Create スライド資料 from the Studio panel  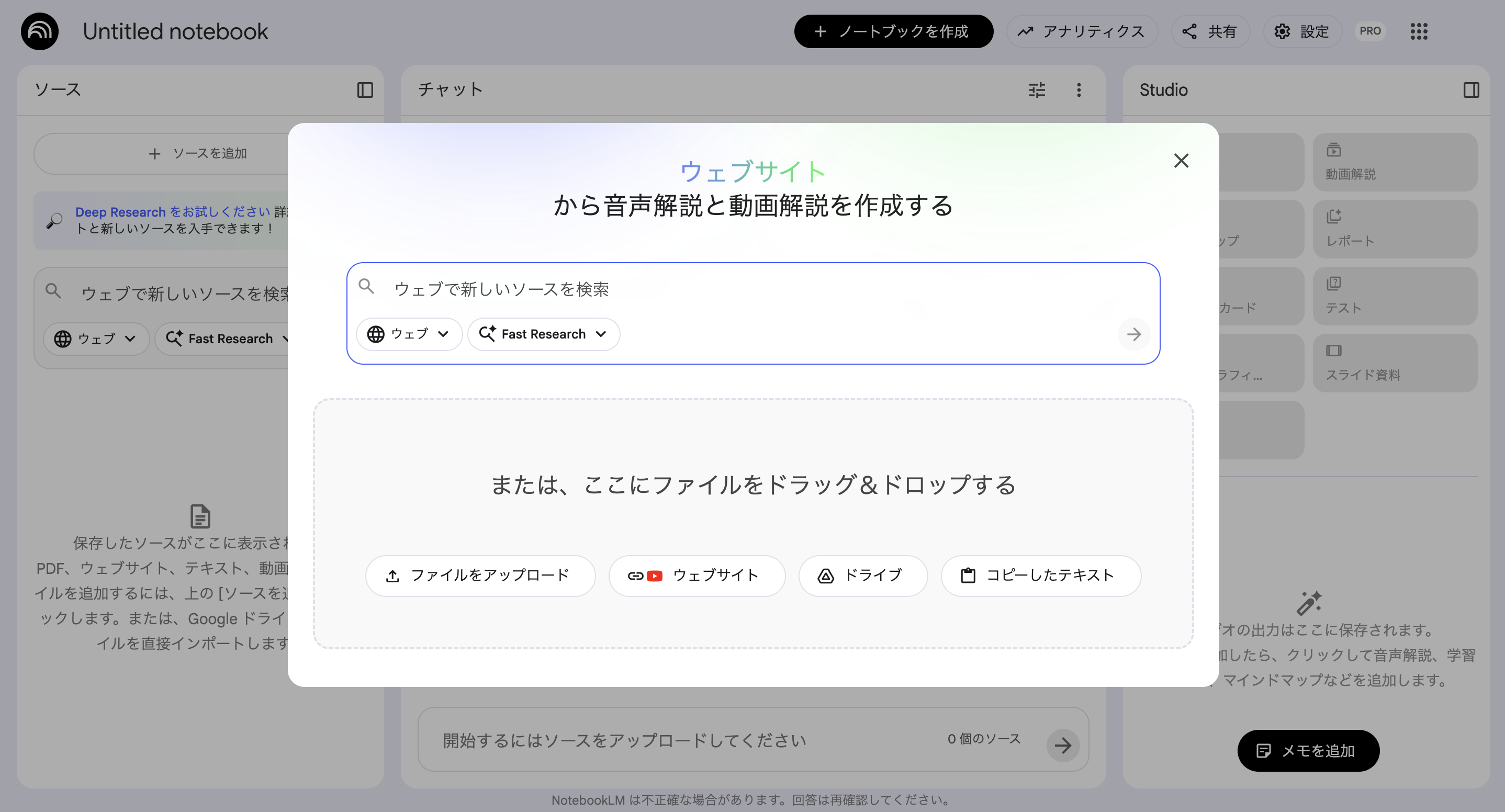pos(1395,363)
